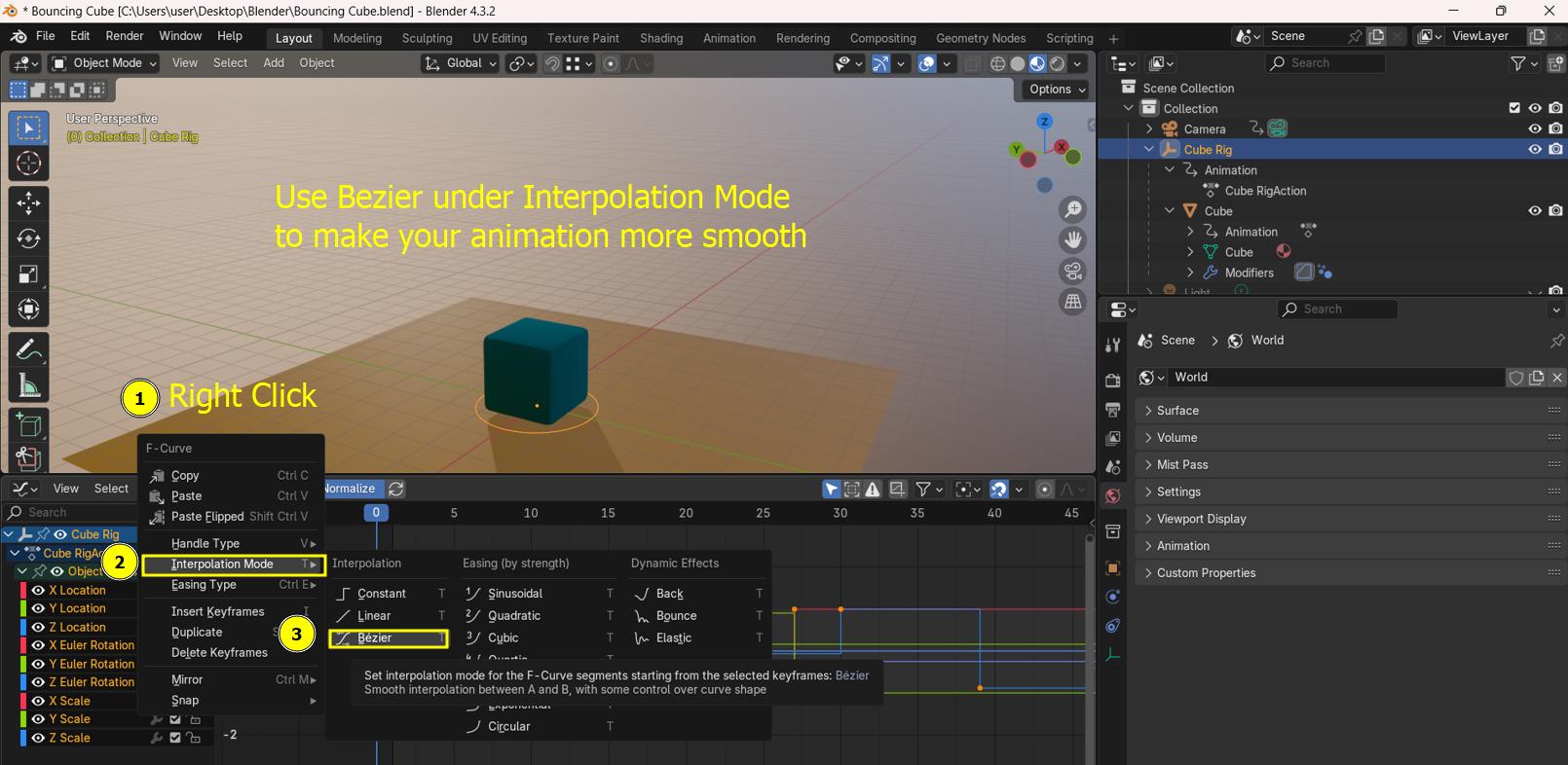Toggle Cube Rig visibility eye in outliner
1568x765 pixels.
pyautogui.click(x=1535, y=149)
